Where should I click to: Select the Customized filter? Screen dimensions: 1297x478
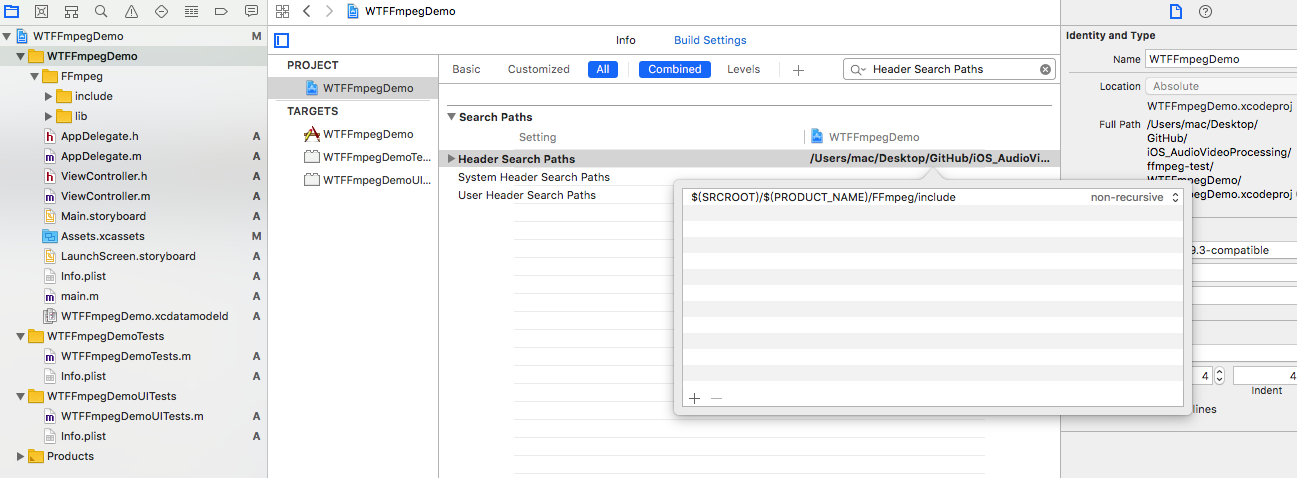point(538,69)
